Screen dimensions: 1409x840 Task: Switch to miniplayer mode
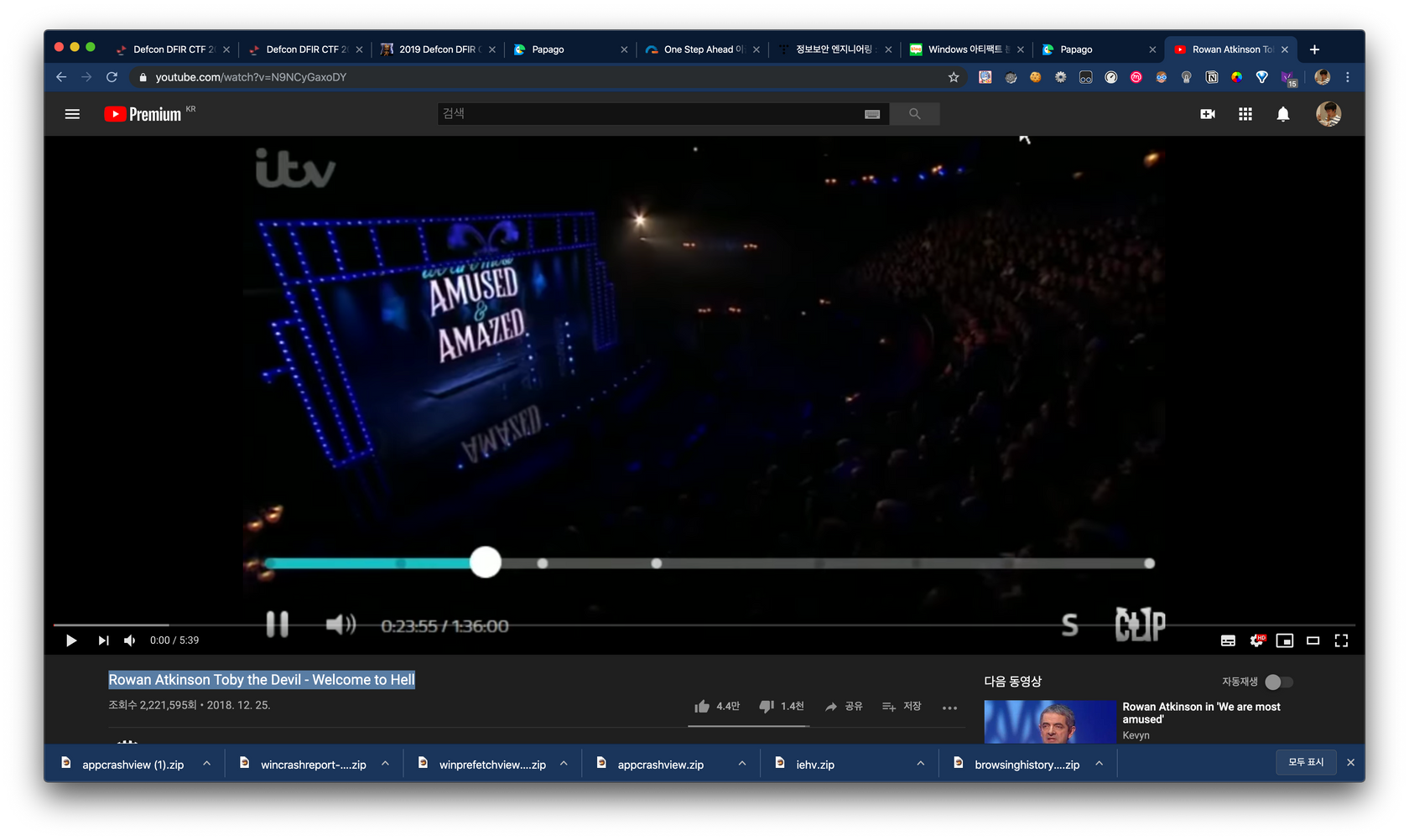(x=1285, y=640)
